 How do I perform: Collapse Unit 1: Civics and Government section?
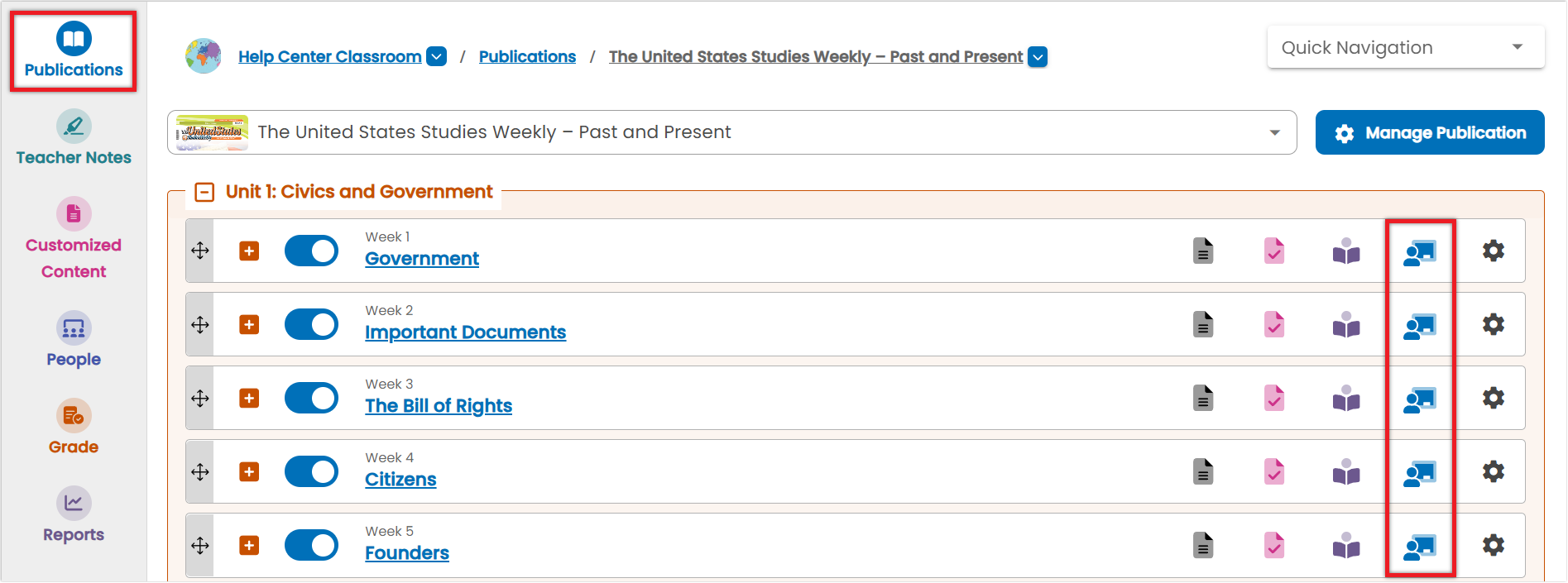(204, 192)
